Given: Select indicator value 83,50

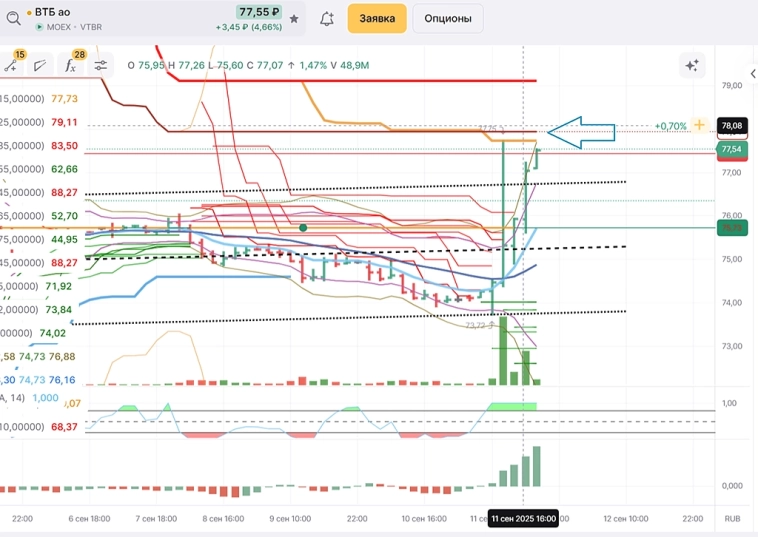Looking at the screenshot, I should point(64,145).
